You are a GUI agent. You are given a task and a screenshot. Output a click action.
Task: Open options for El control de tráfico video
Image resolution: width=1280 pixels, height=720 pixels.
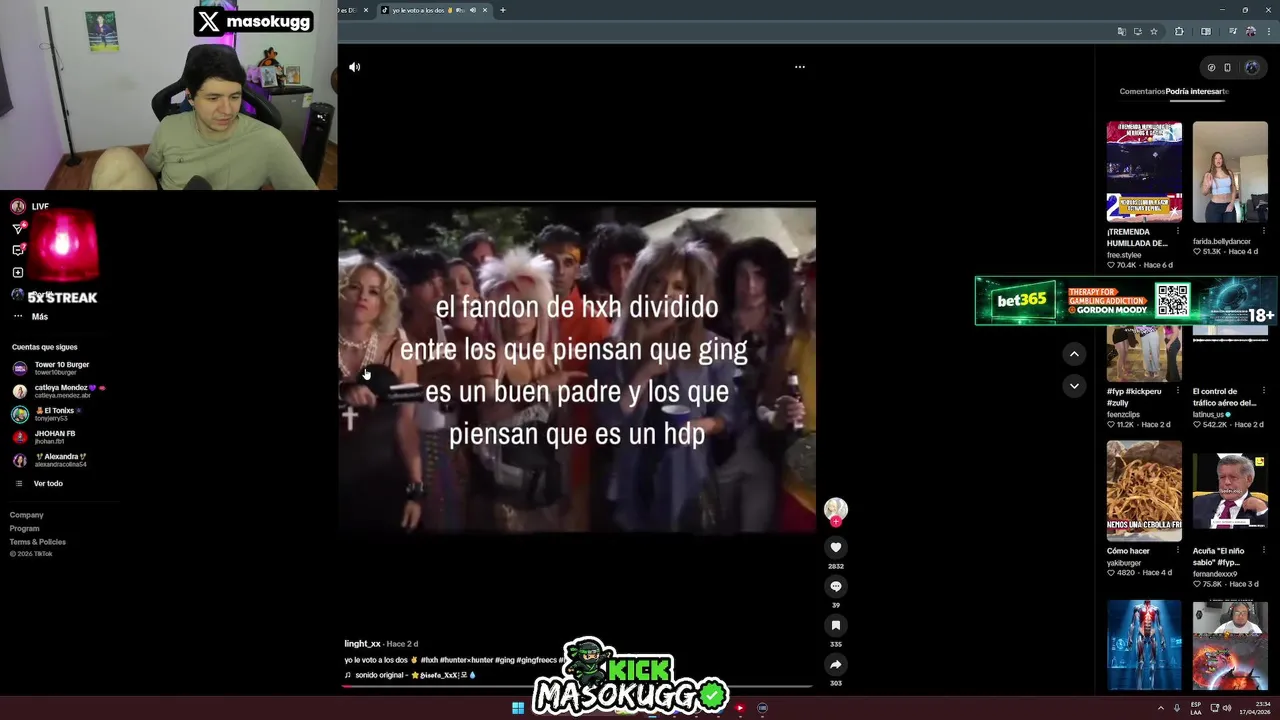tap(1264, 391)
